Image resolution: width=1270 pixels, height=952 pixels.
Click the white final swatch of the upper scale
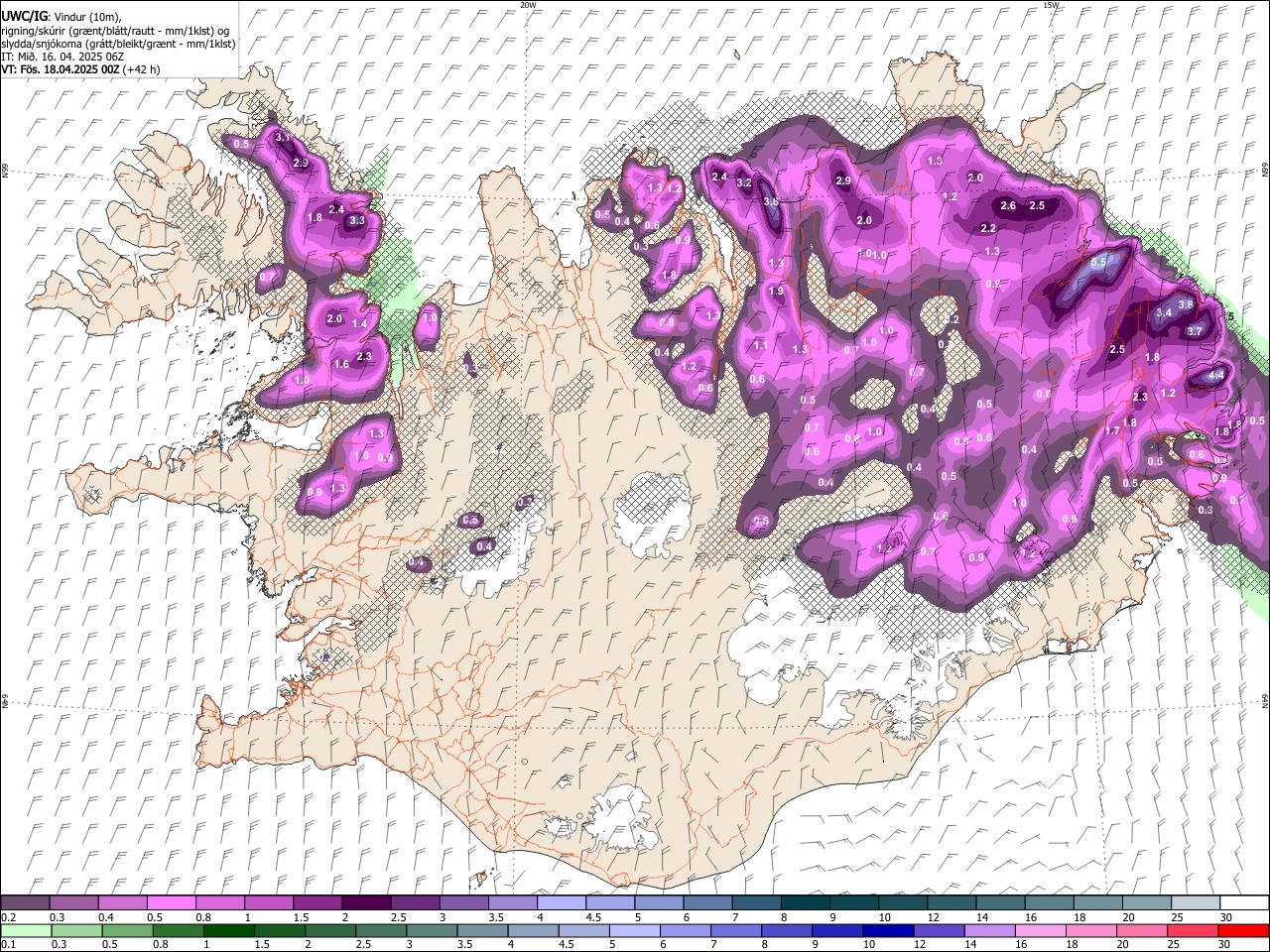tap(1244, 902)
